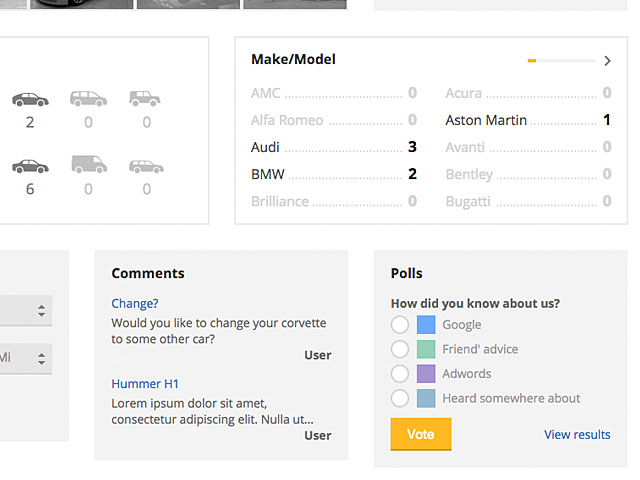
Task: Select the Brilliance make entry
Action: click(333, 201)
